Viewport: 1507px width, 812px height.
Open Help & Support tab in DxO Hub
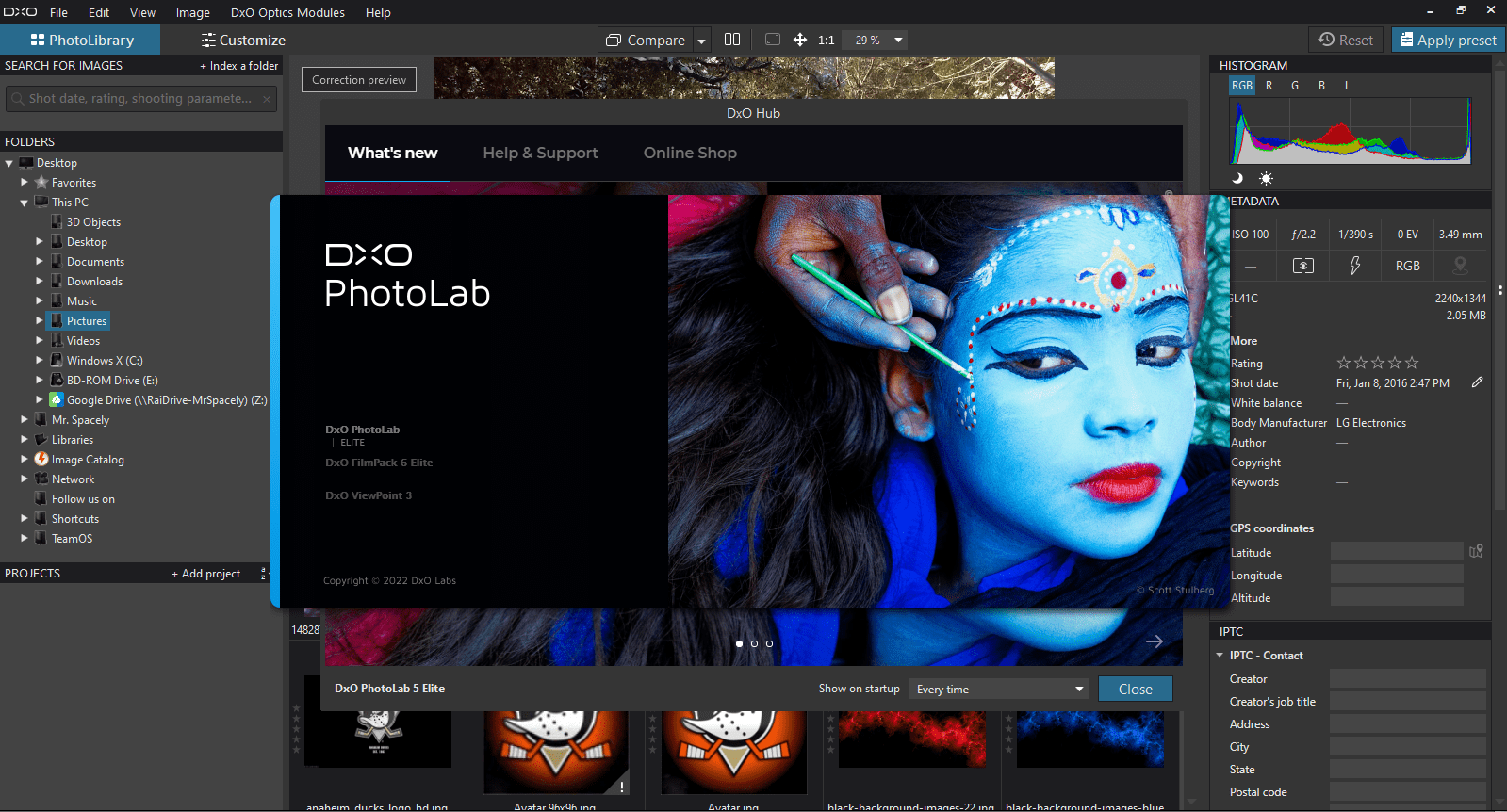pyautogui.click(x=540, y=153)
